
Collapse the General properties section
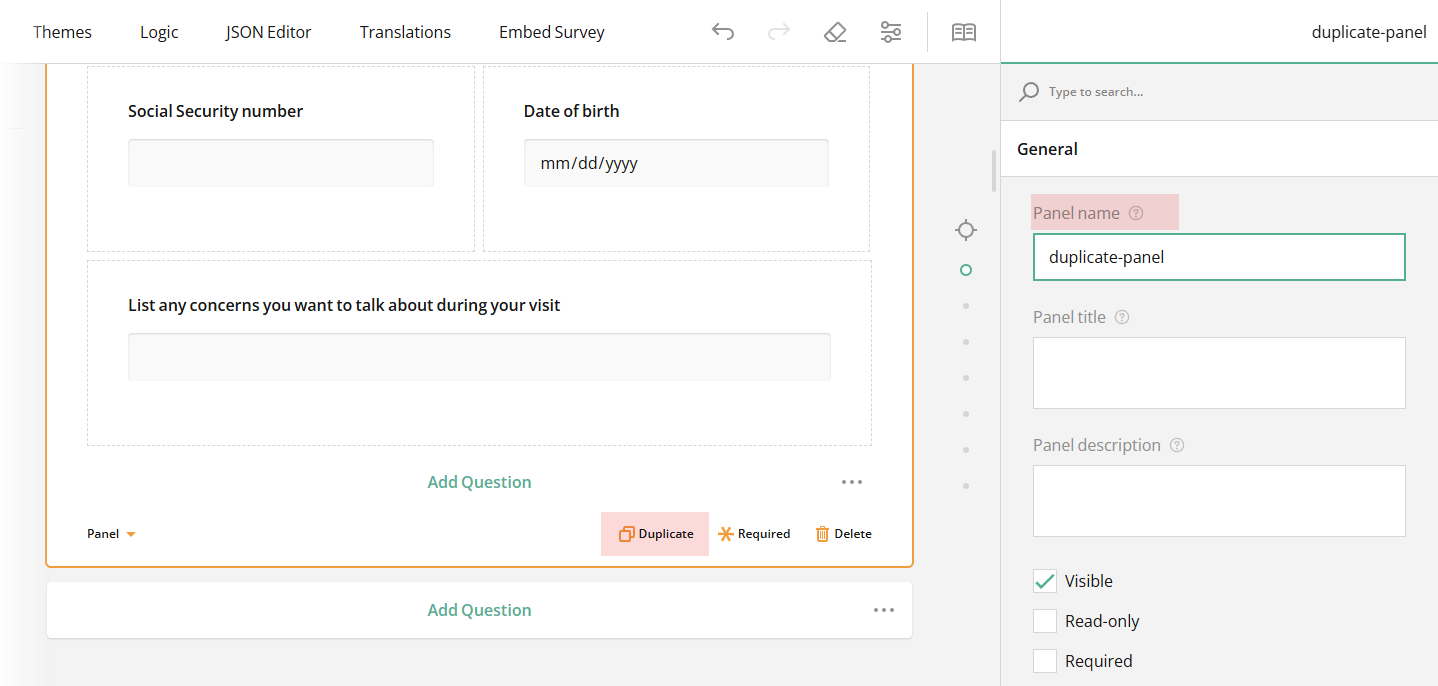[1047, 148]
